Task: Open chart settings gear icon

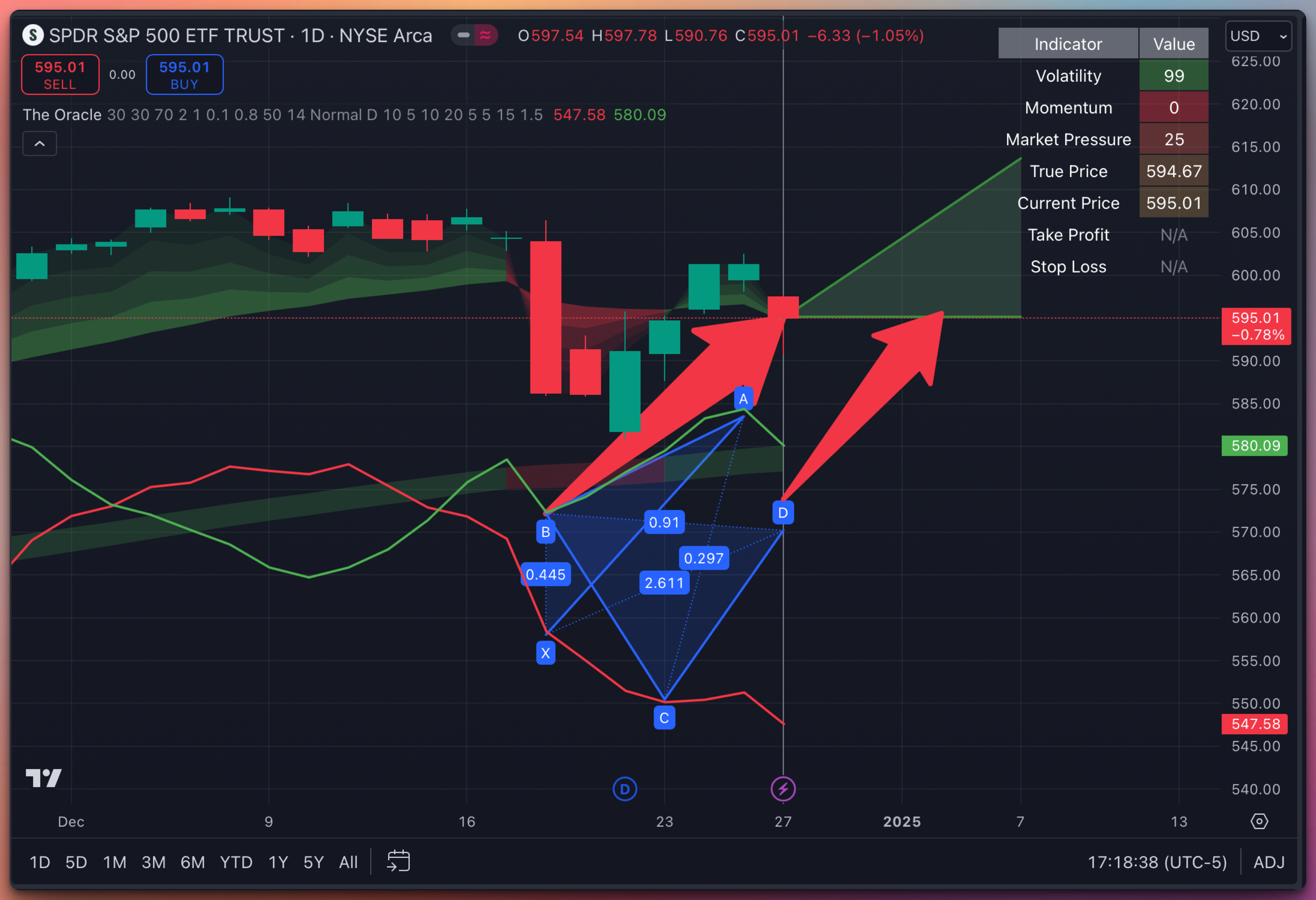Action: 1259,821
